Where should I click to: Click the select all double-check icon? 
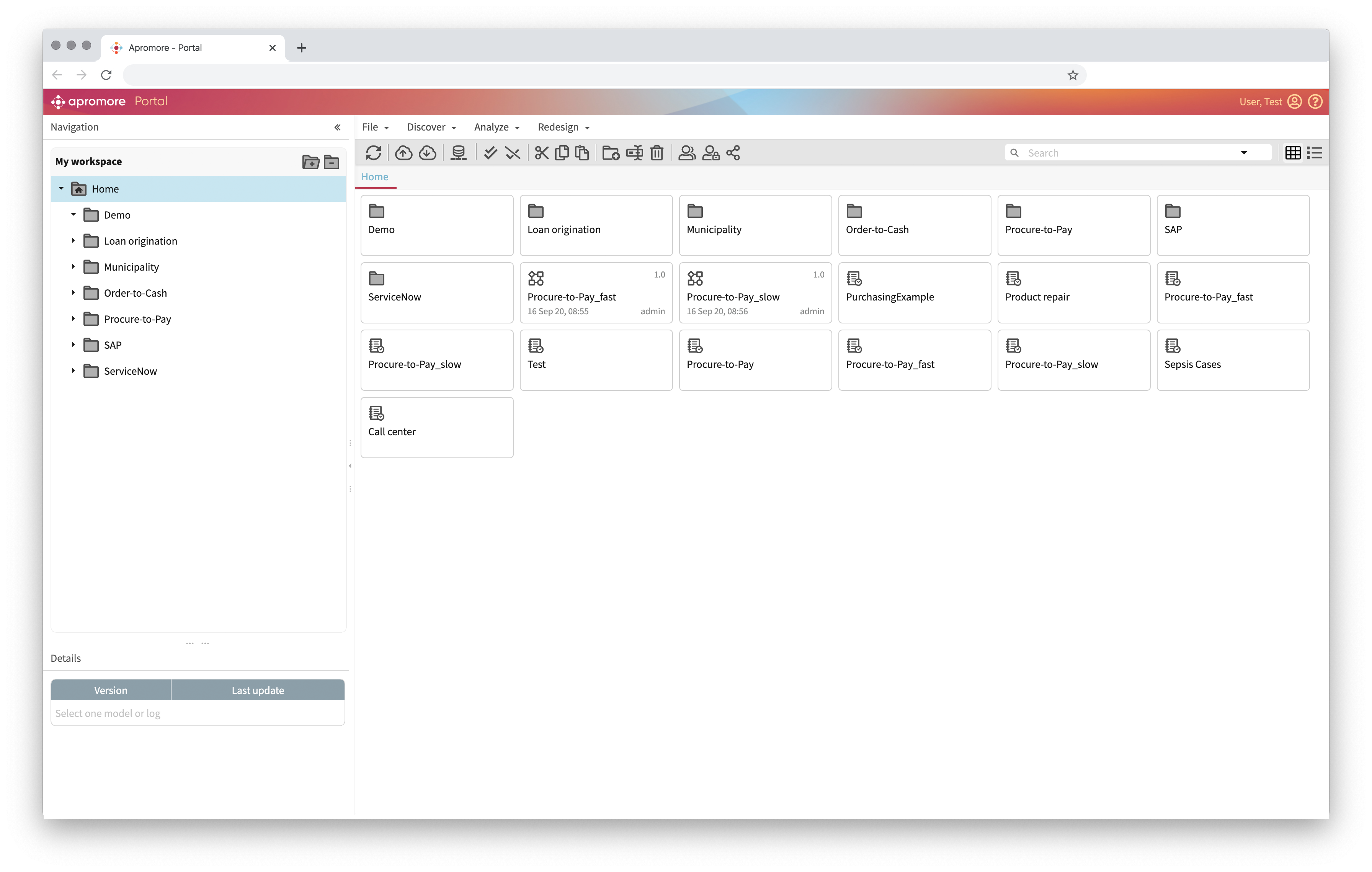click(x=490, y=153)
